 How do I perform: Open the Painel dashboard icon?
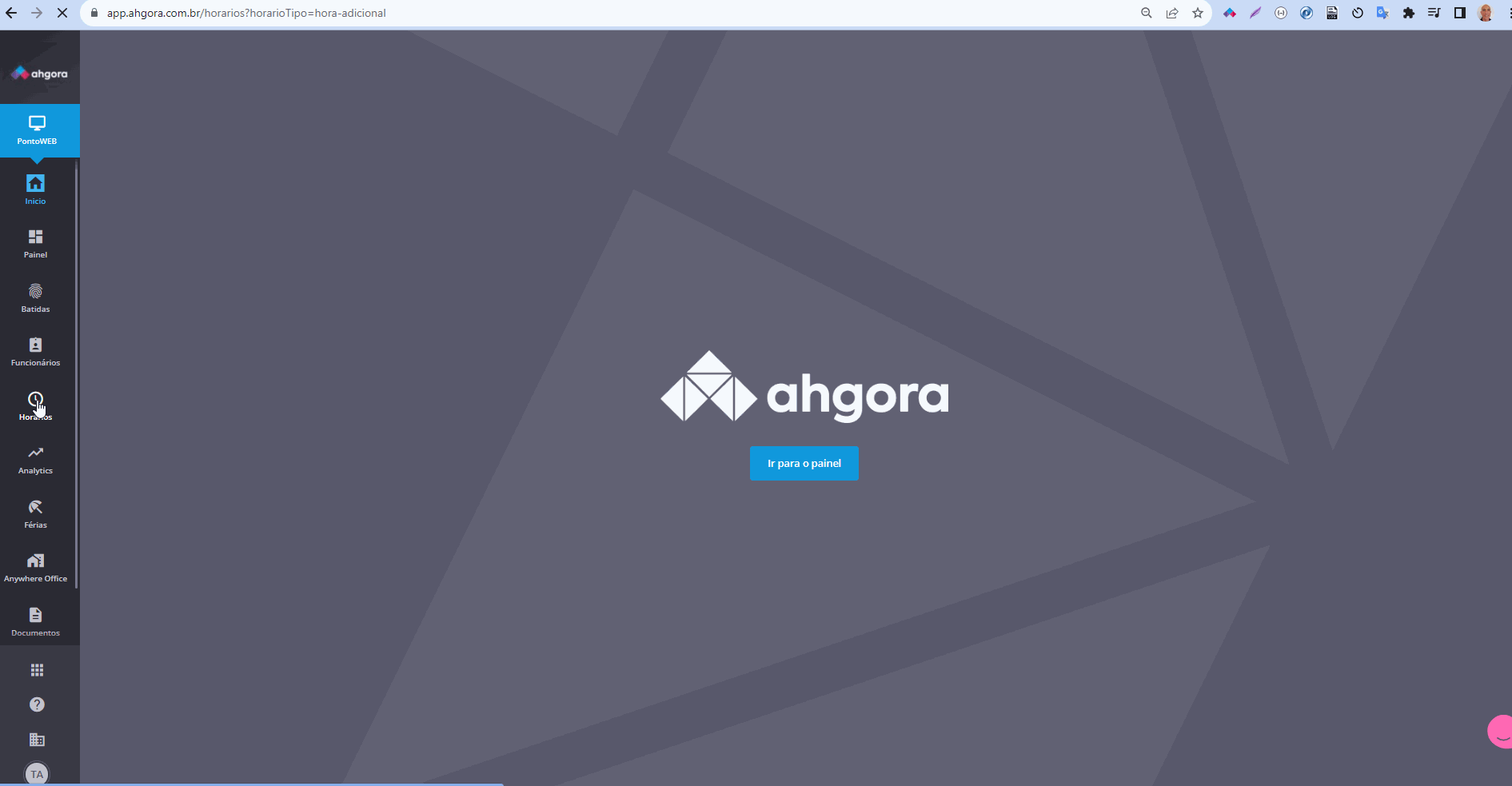click(x=35, y=244)
